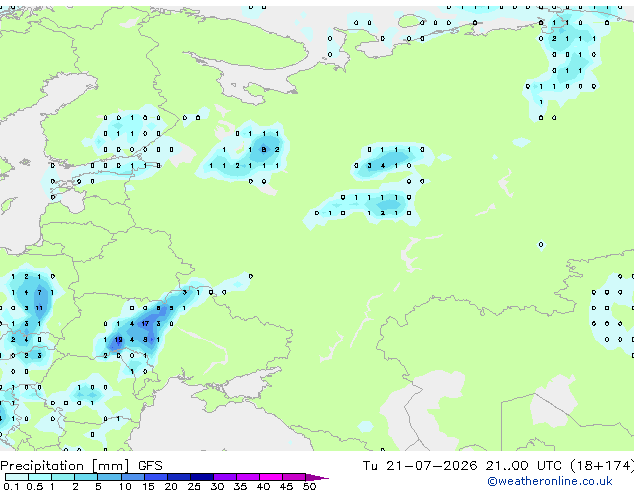This screenshot has height=490, width=634.
Task: Click the legend label "50"
Action: (309, 486)
